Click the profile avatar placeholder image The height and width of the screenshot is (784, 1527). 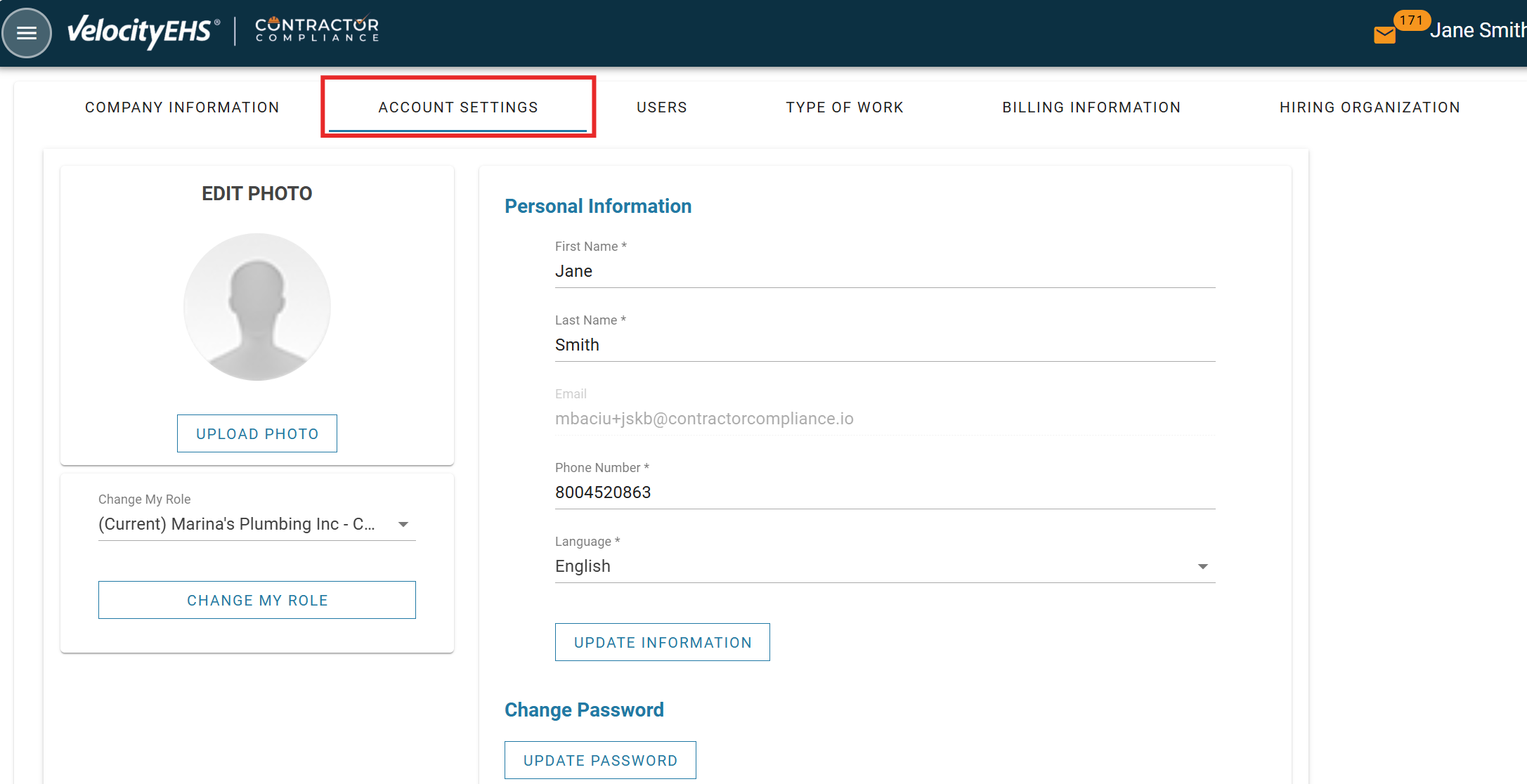point(257,307)
